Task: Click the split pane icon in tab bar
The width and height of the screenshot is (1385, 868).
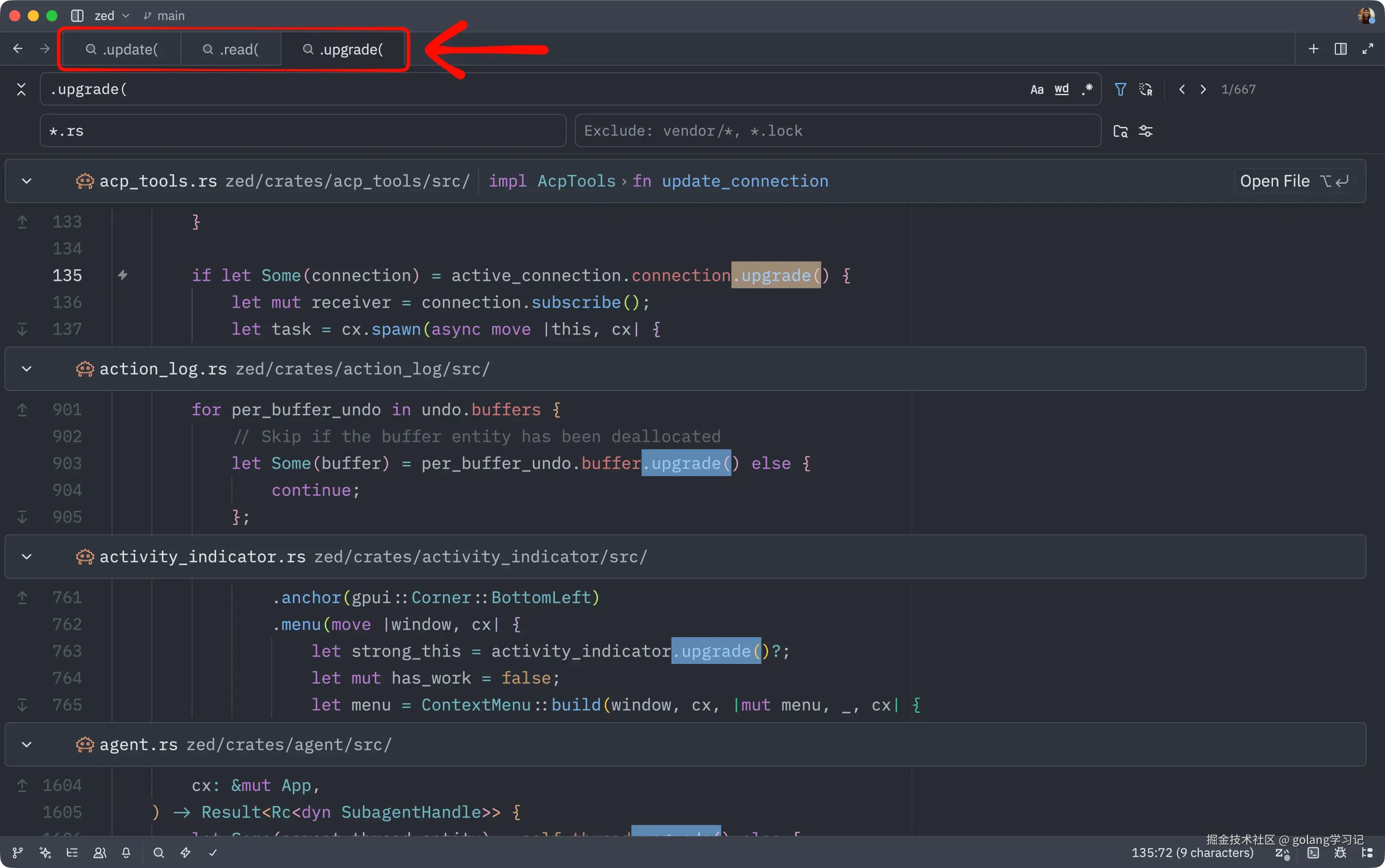Action: (x=1341, y=49)
